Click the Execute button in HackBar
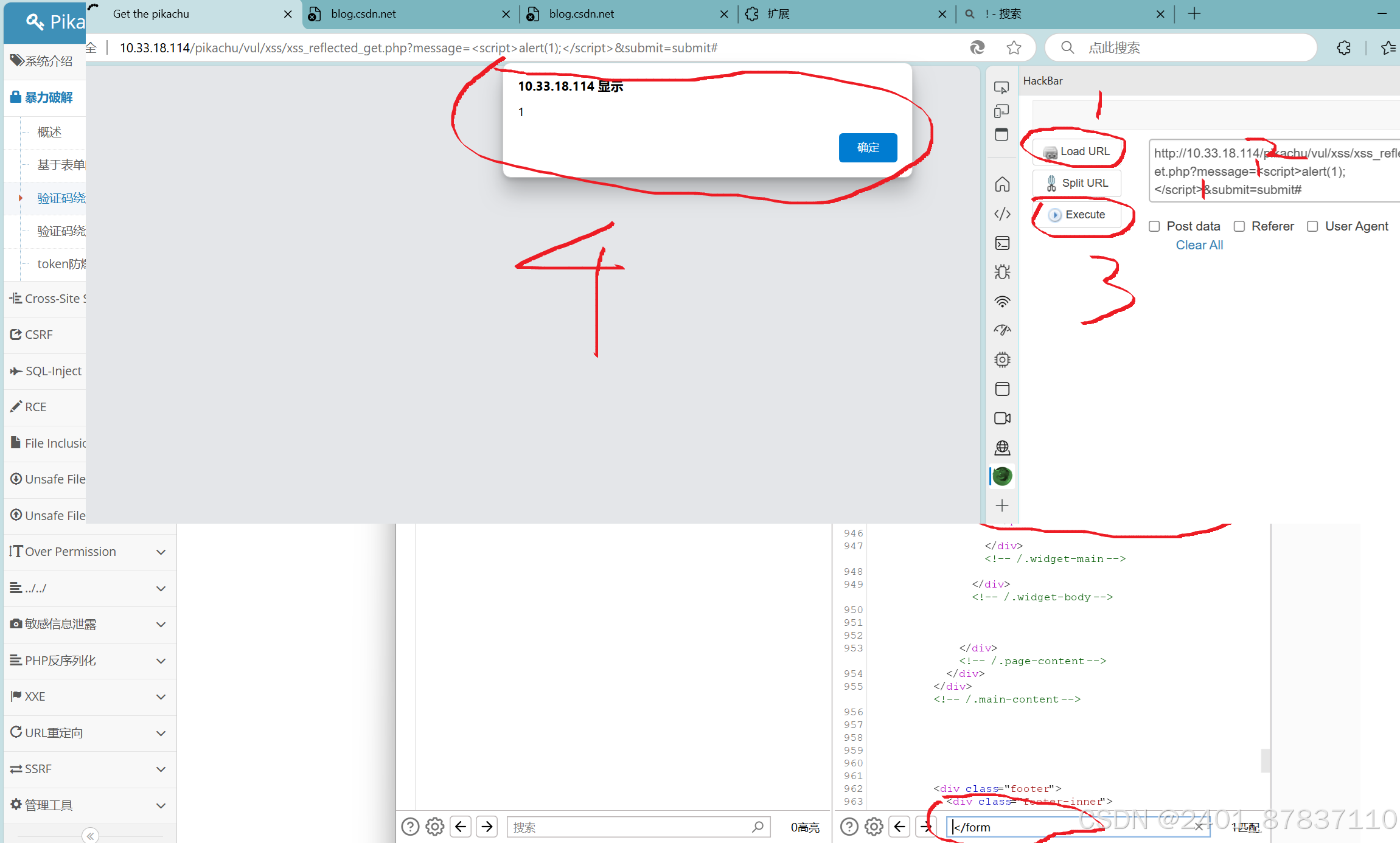The width and height of the screenshot is (1400, 843). click(x=1077, y=215)
